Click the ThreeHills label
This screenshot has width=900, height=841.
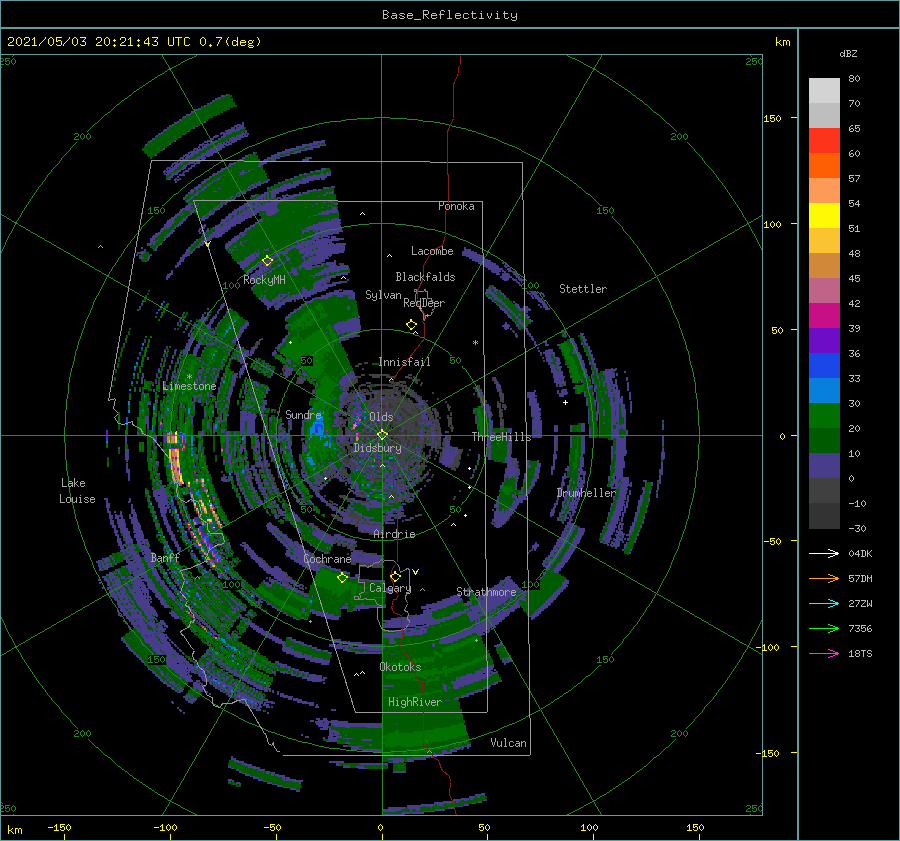click(502, 437)
